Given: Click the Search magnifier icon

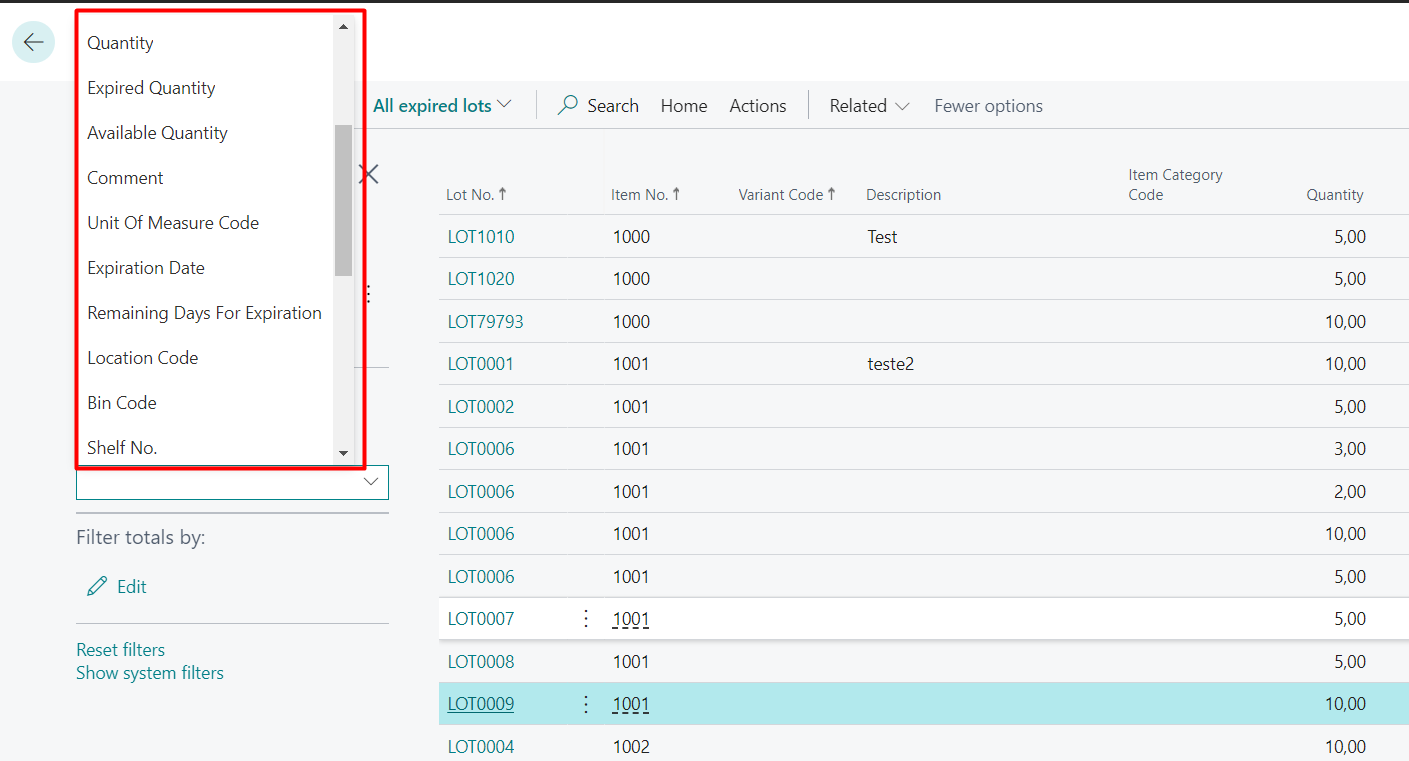Looking at the screenshot, I should pos(568,106).
